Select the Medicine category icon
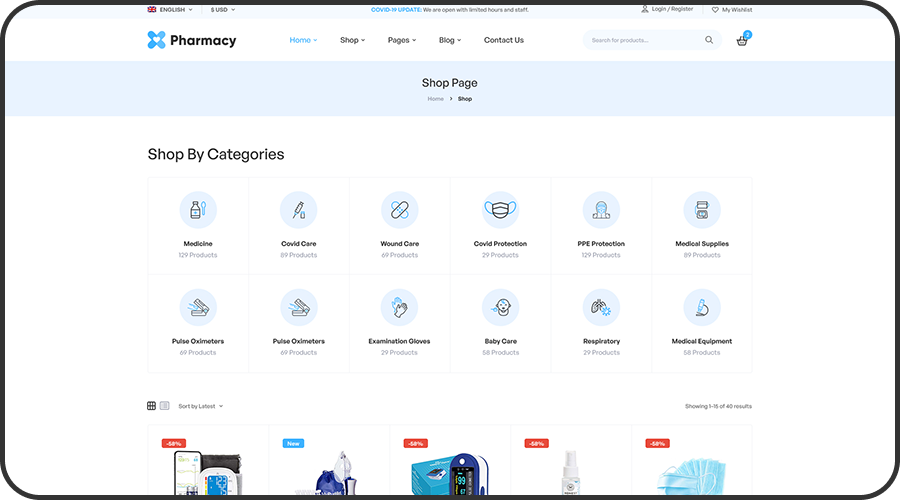 [x=198, y=210]
